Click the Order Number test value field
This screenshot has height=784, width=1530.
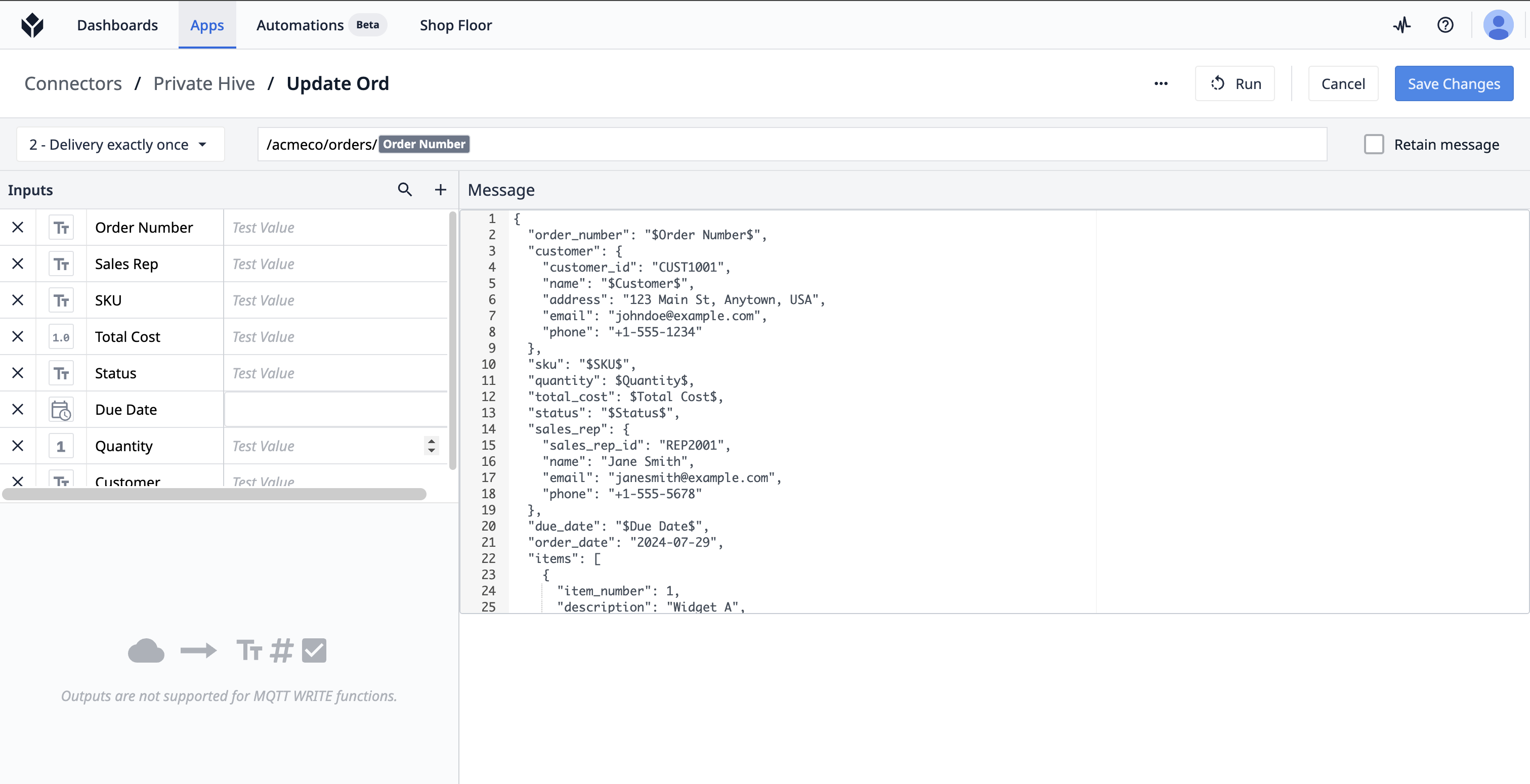[x=335, y=228]
